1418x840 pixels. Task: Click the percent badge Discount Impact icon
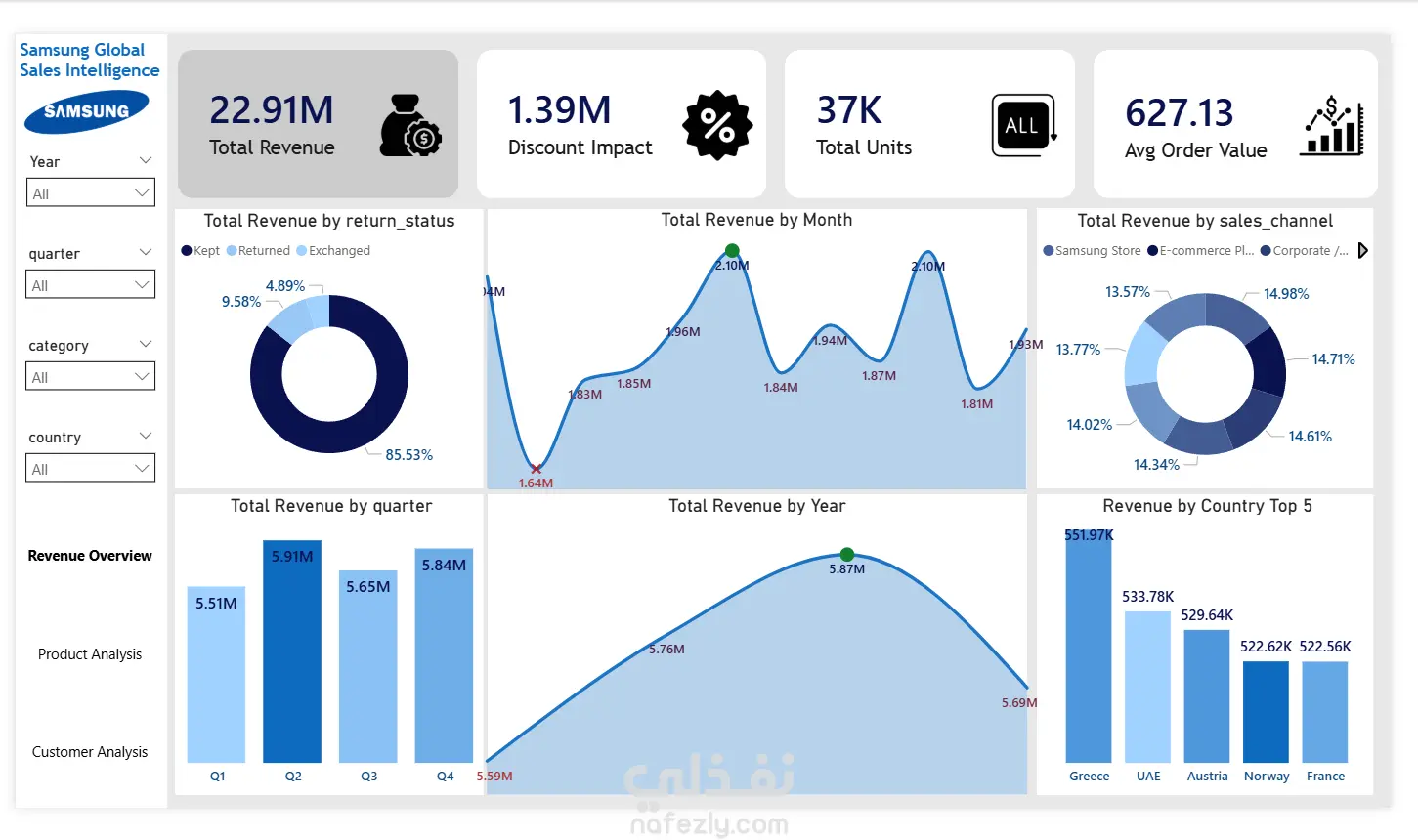[x=718, y=125]
